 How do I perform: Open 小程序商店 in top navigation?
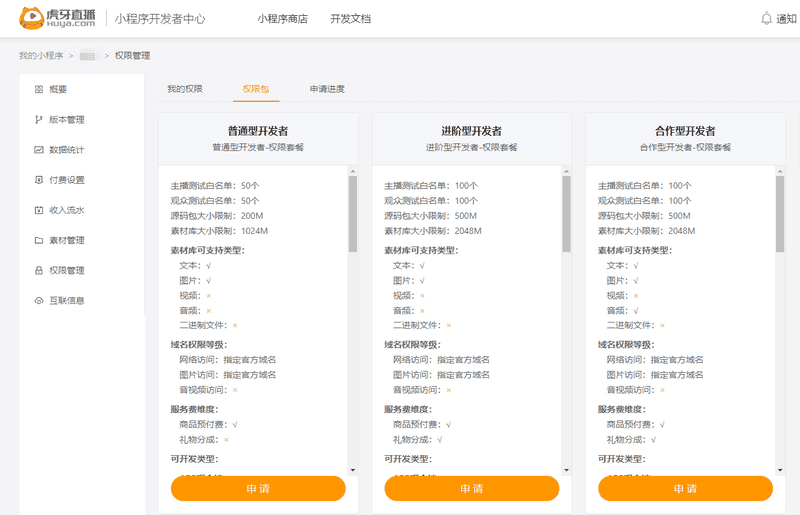(282, 19)
